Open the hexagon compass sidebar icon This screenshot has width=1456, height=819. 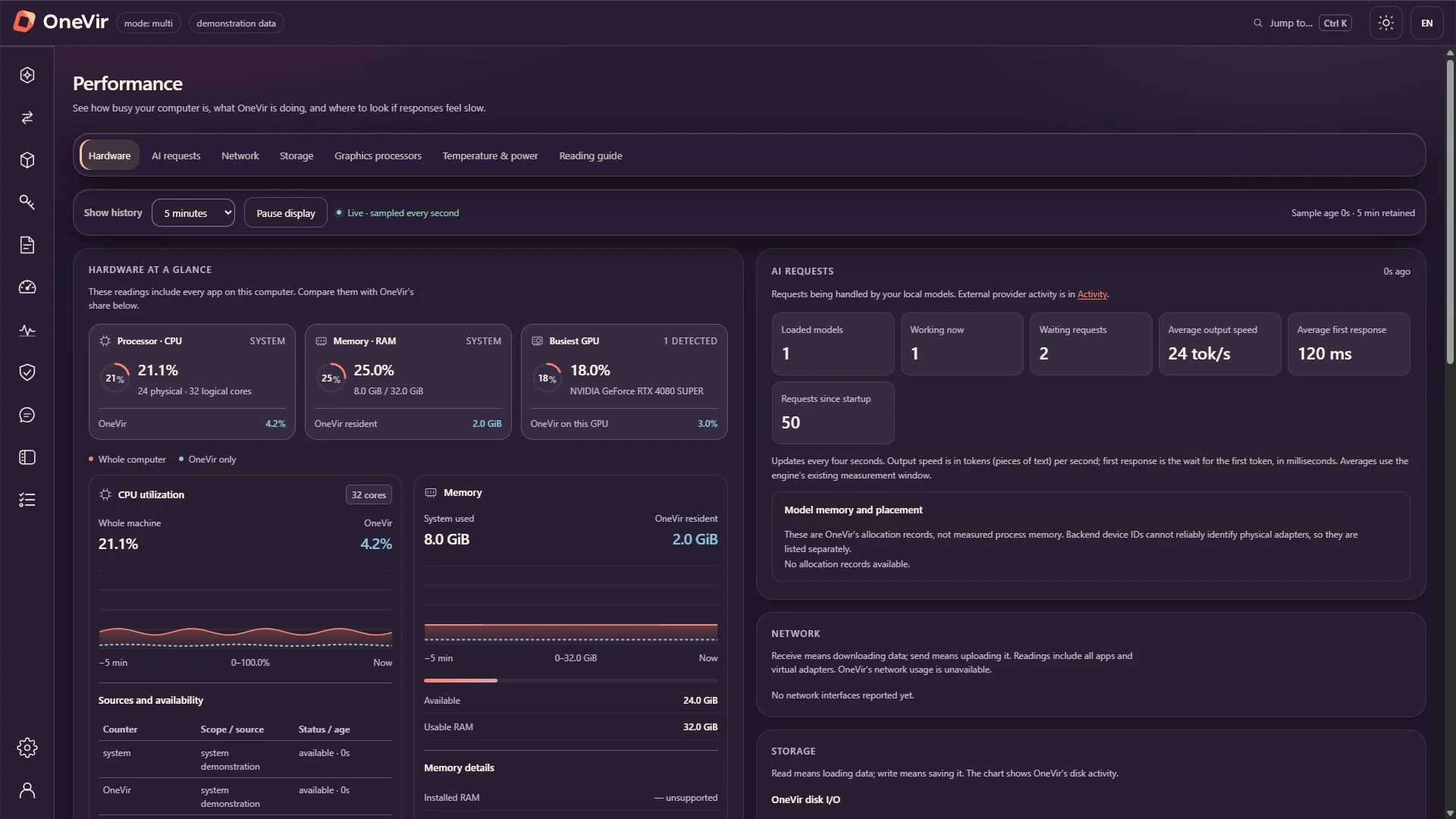(27, 75)
